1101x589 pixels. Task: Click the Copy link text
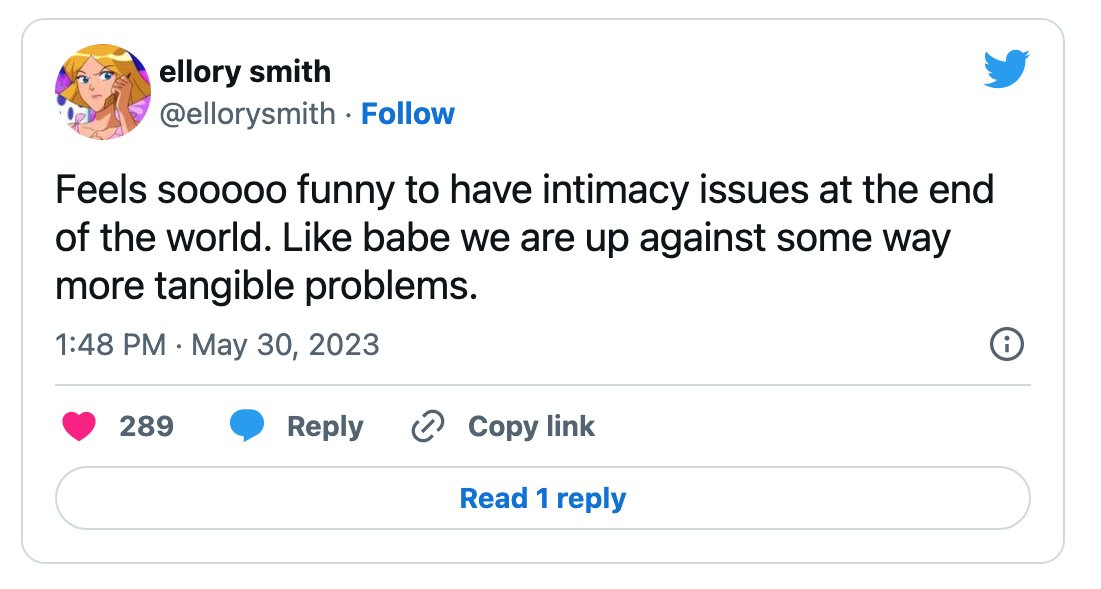[x=532, y=427]
